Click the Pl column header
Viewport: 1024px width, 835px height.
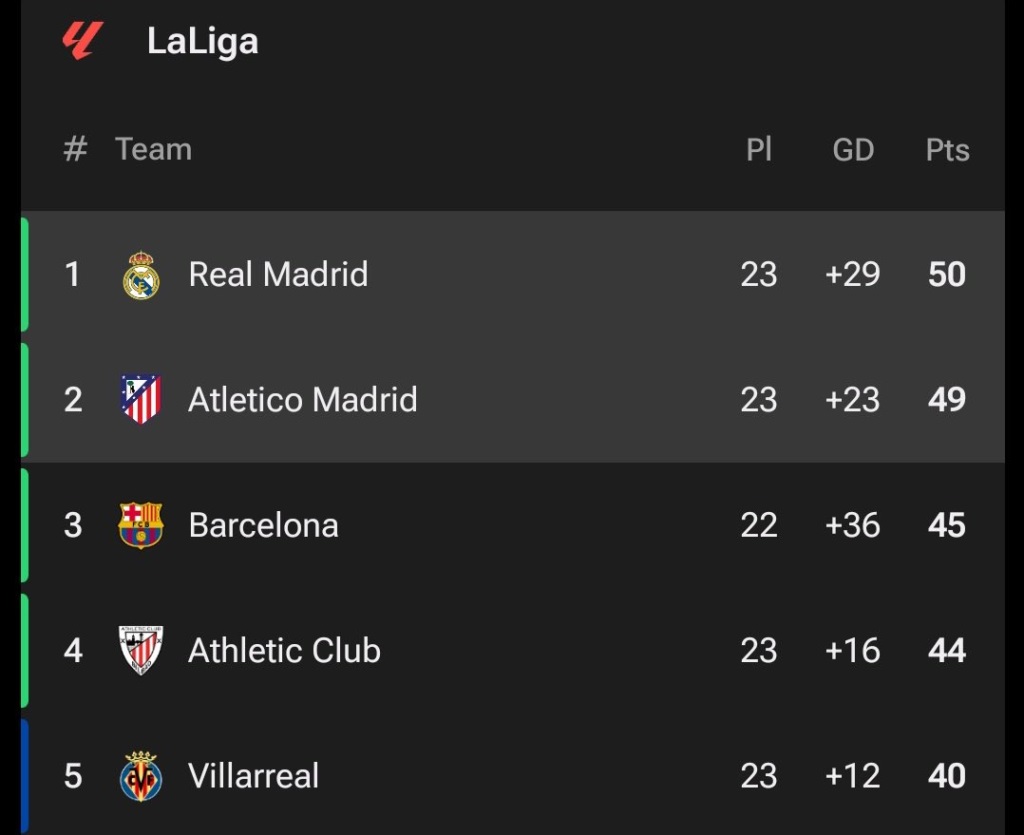(759, 150)
